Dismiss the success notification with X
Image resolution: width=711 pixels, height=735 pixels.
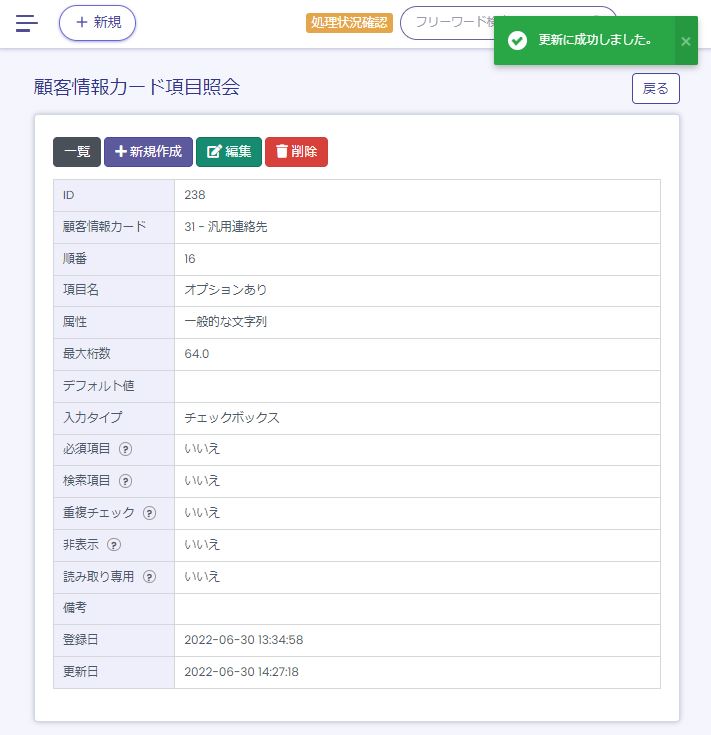(685, 41)
